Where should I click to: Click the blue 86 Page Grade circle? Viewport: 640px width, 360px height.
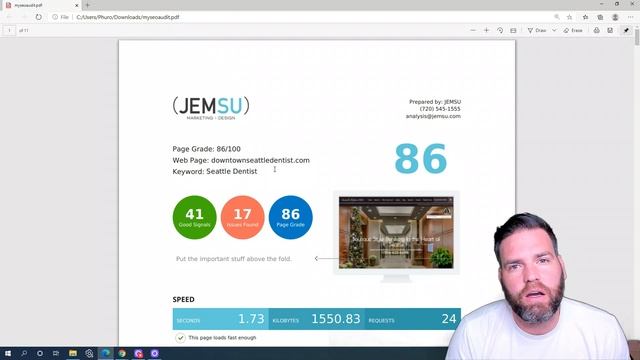pos(291,217)
